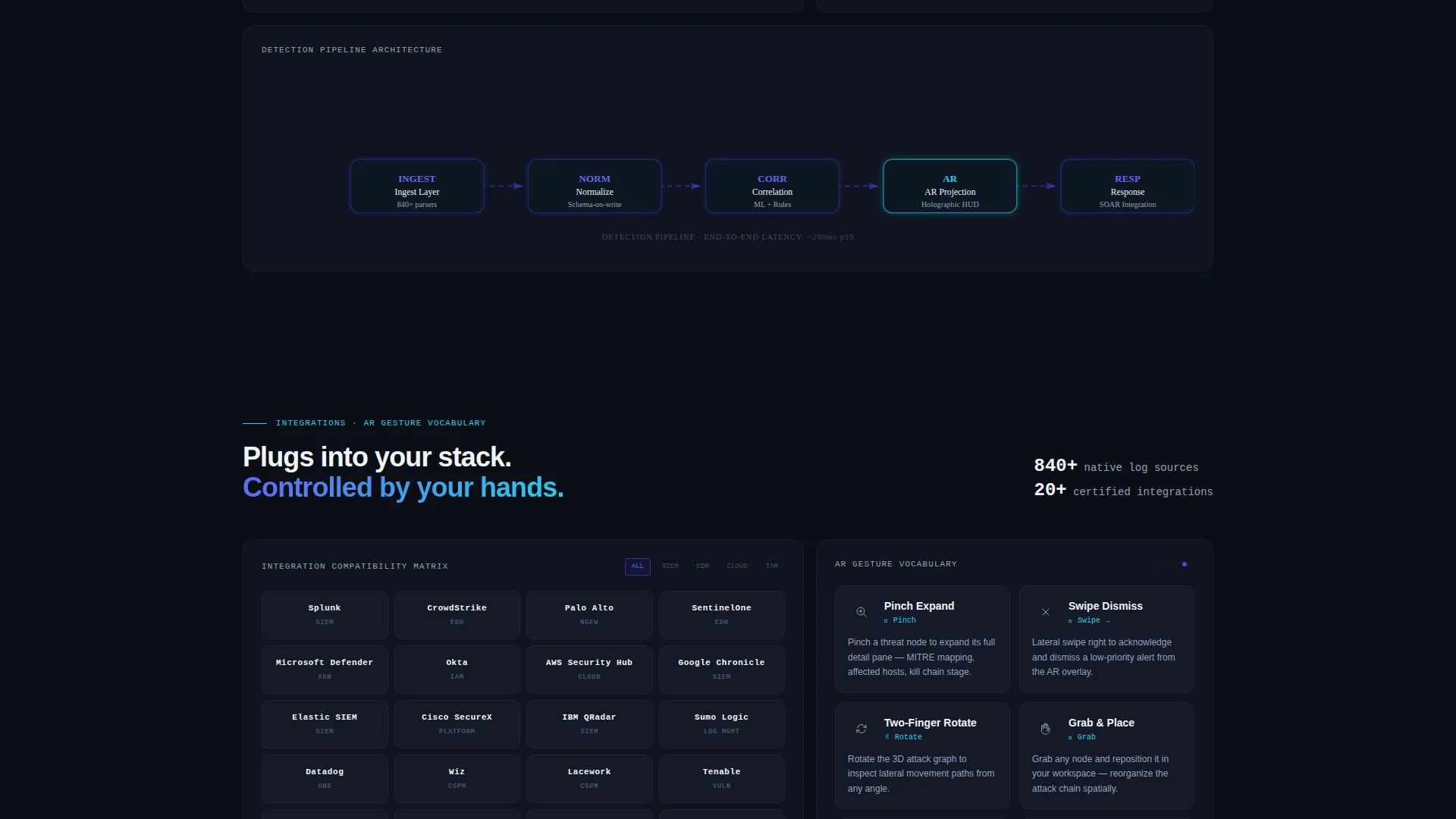Choose the Sumo Logic tile
This screenshot has height=819, width=1456.
722,724
